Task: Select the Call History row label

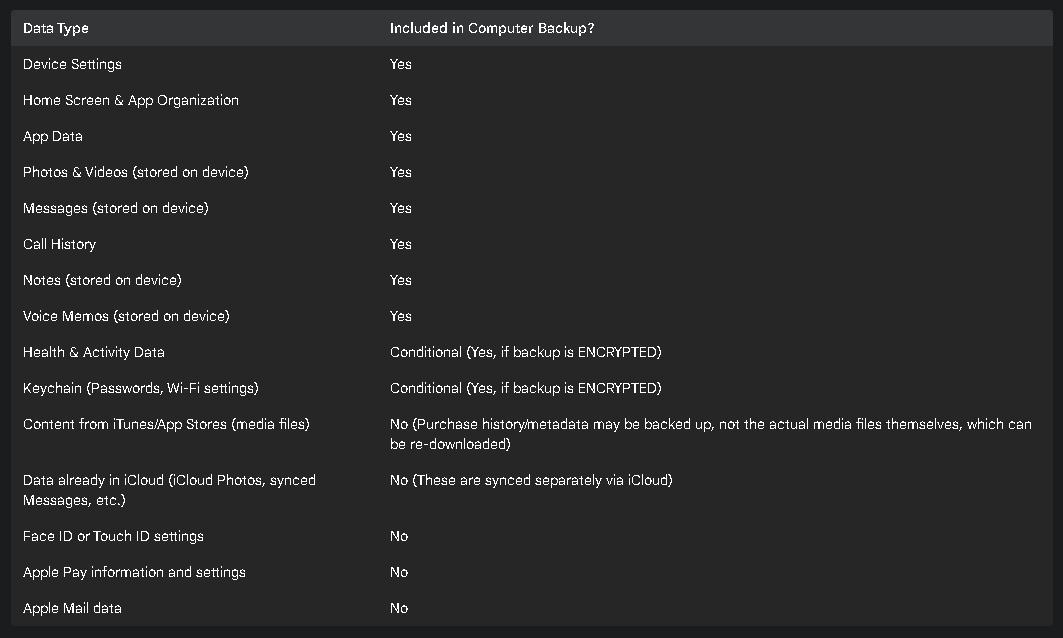Action: [60, 244]
